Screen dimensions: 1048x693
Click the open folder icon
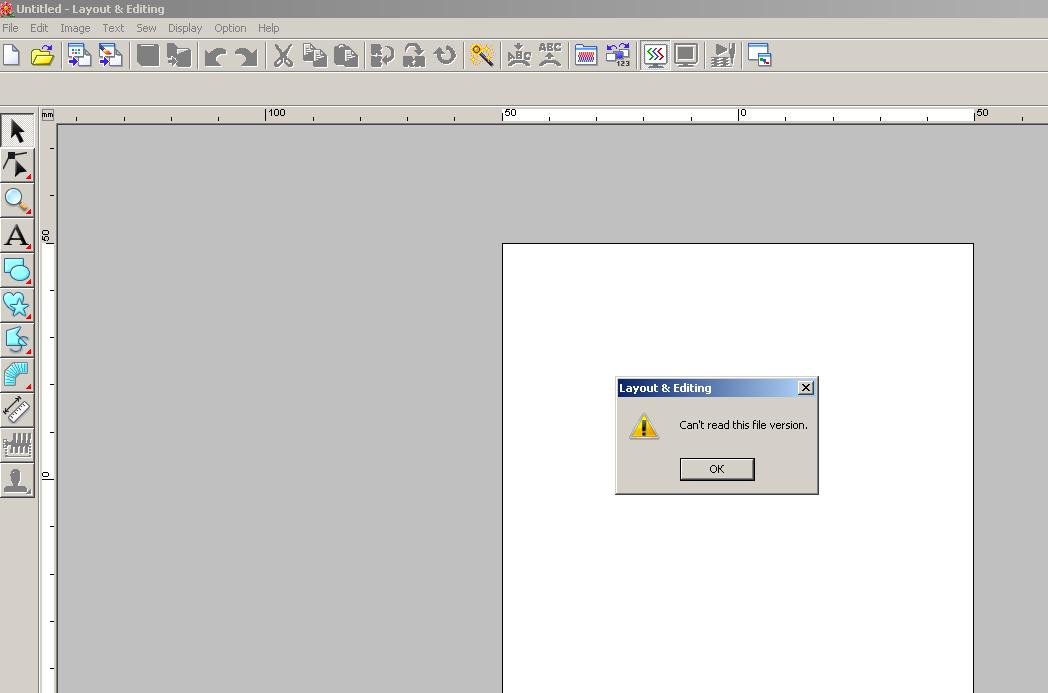(x=42, y=56)
